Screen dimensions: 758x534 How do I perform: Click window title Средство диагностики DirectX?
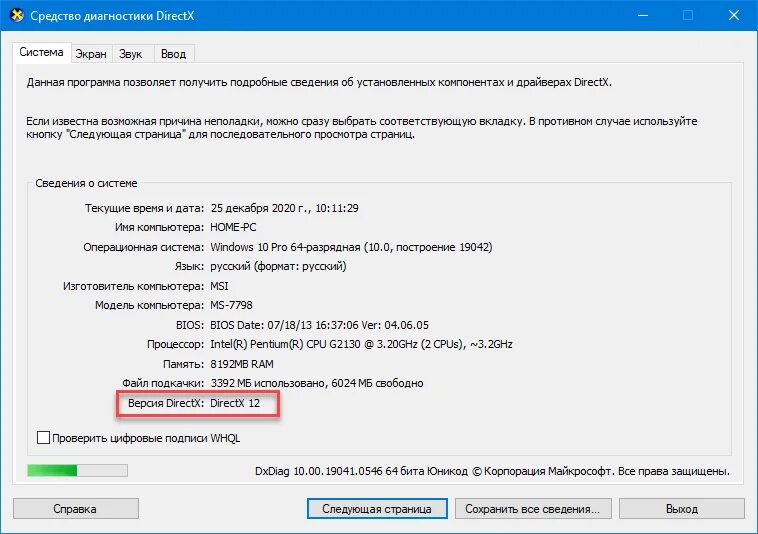tap(112, 16)
